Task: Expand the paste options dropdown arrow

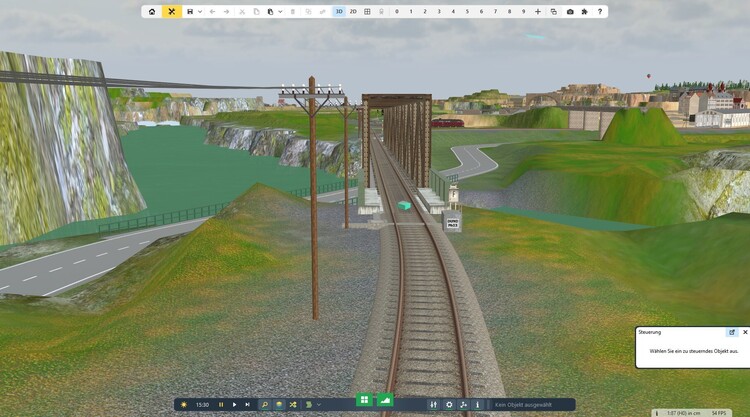Action: pos(278,11)
